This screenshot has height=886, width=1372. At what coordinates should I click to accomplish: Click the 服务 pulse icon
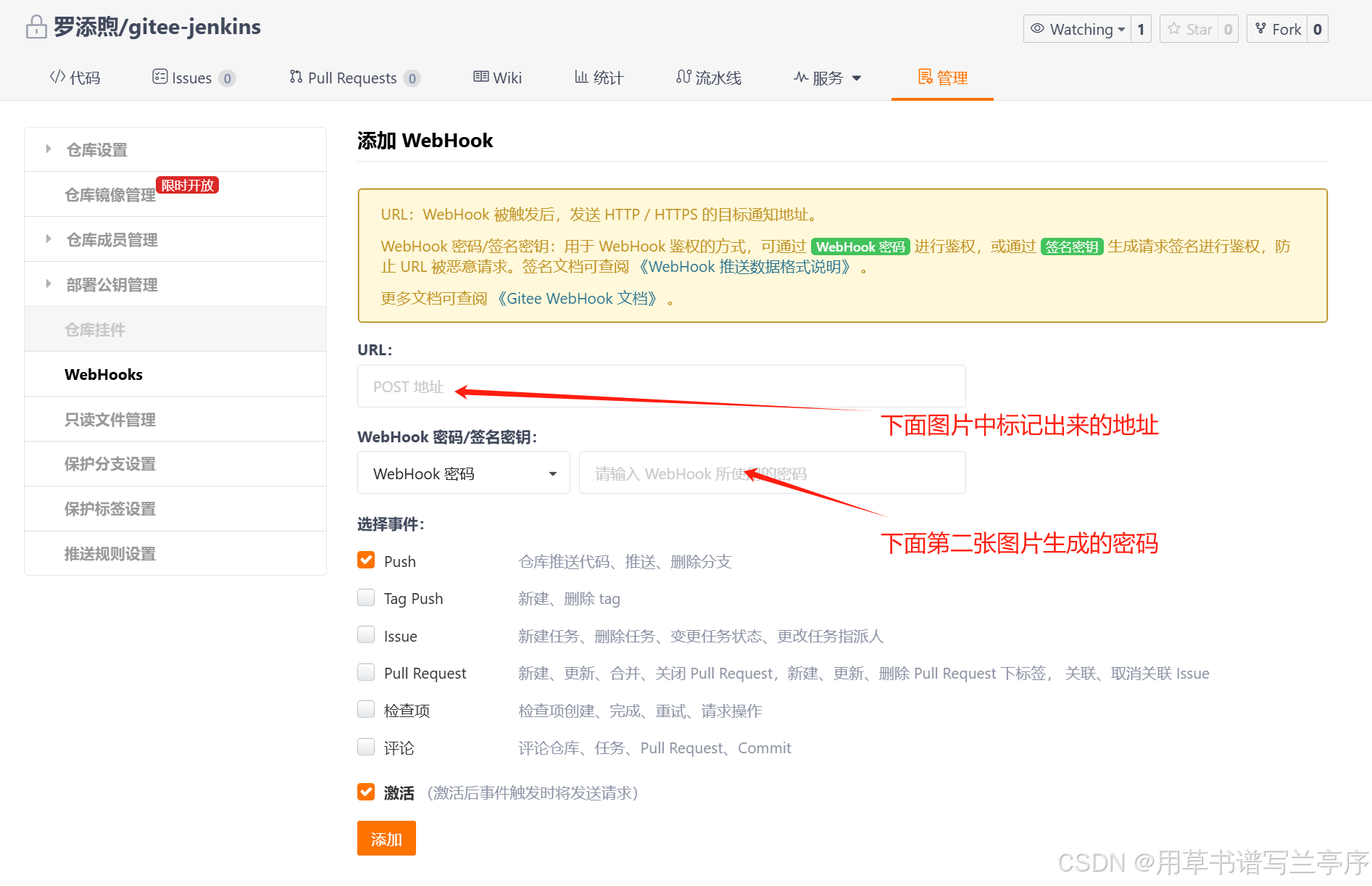(x=801, y=77)
